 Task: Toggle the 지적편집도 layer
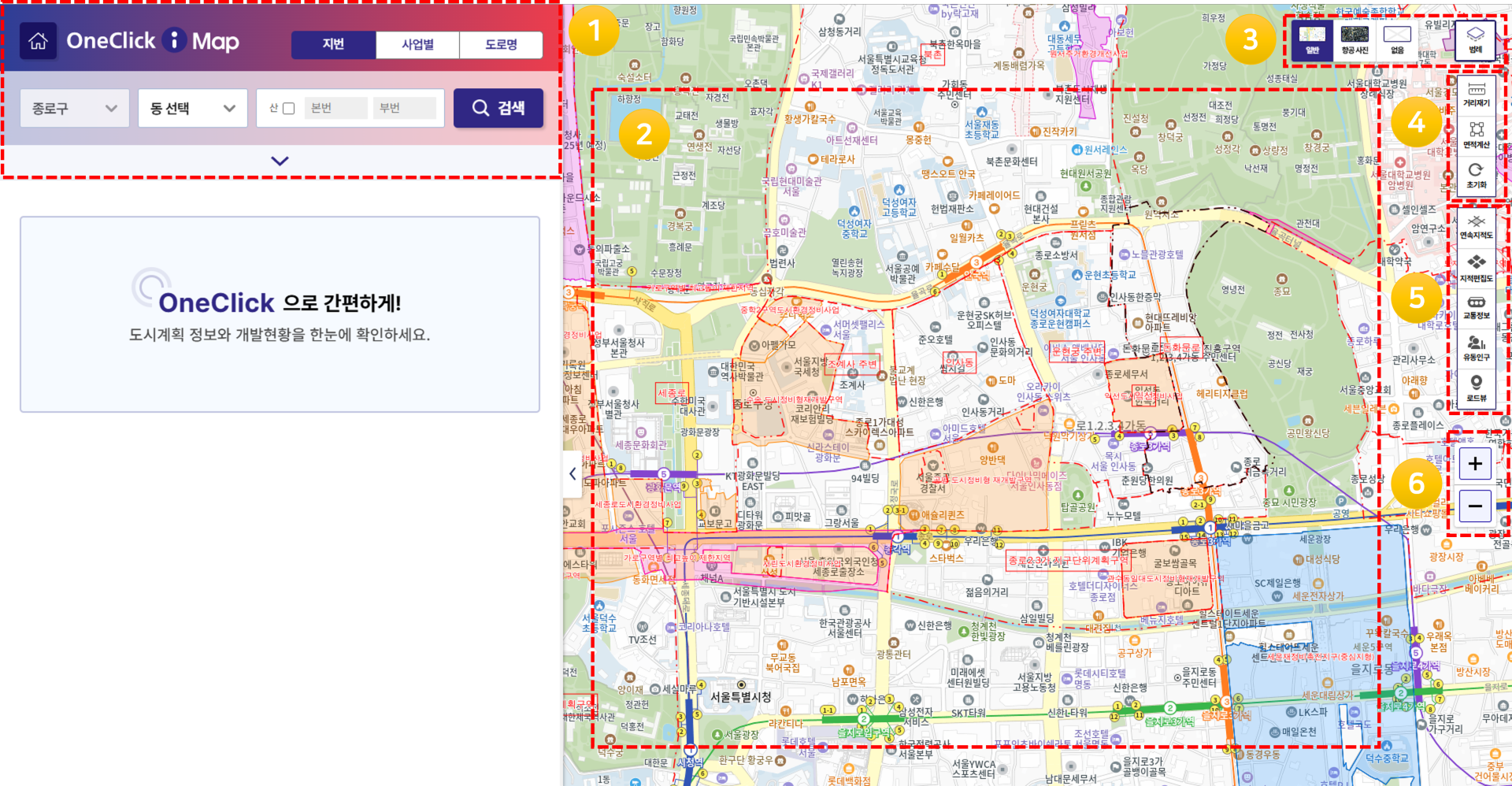[1477, 268]
